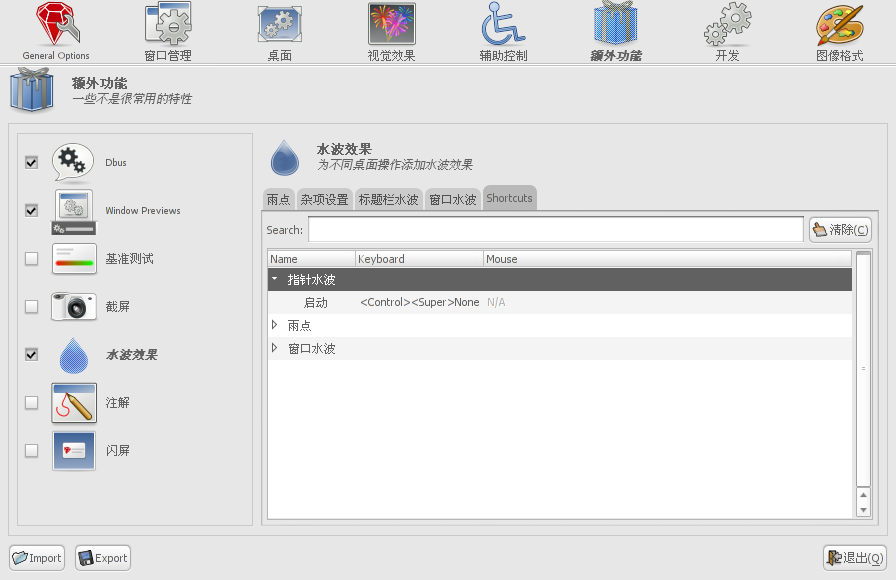896x580 pixels.
Task: Click the <Control><Super>None keyboard binding
Action: pos(419,302)
